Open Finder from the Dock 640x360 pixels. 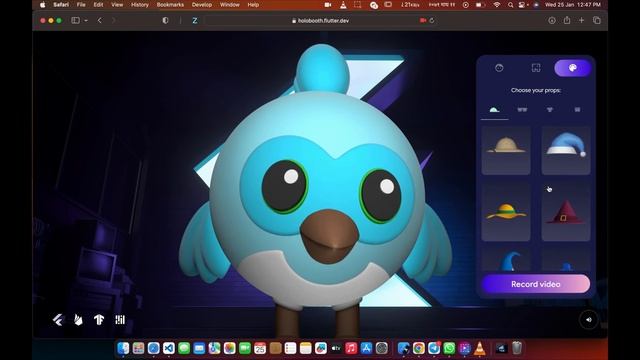tap(123, 348)
